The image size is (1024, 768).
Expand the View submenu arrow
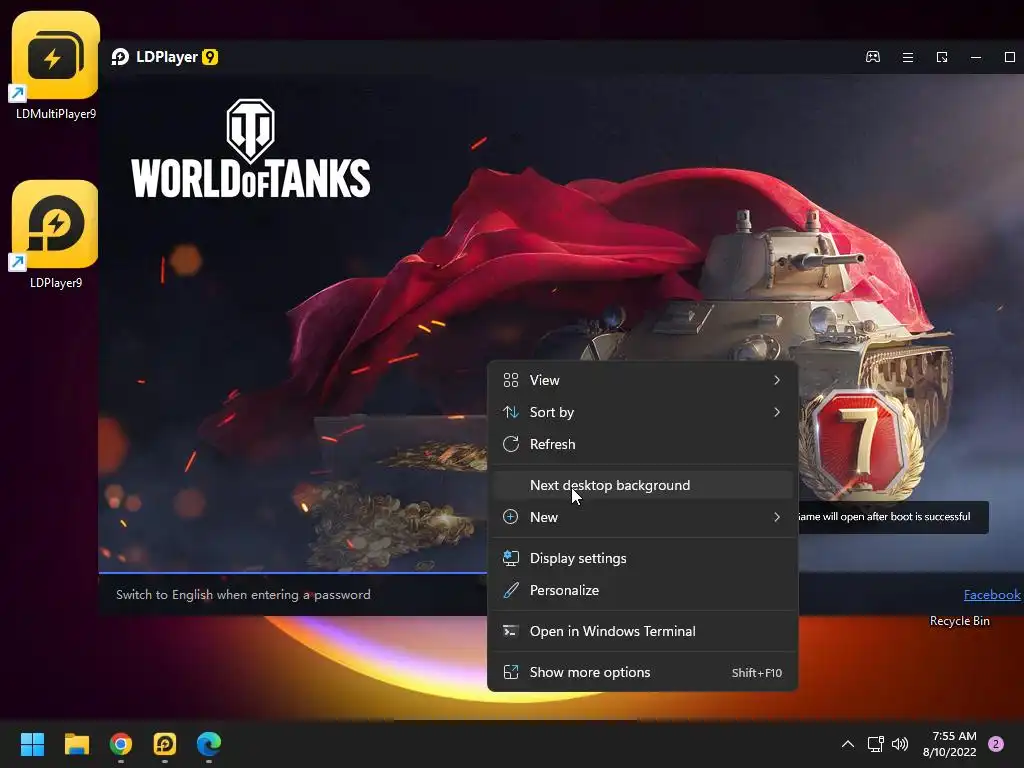click(x=776, y=380)
